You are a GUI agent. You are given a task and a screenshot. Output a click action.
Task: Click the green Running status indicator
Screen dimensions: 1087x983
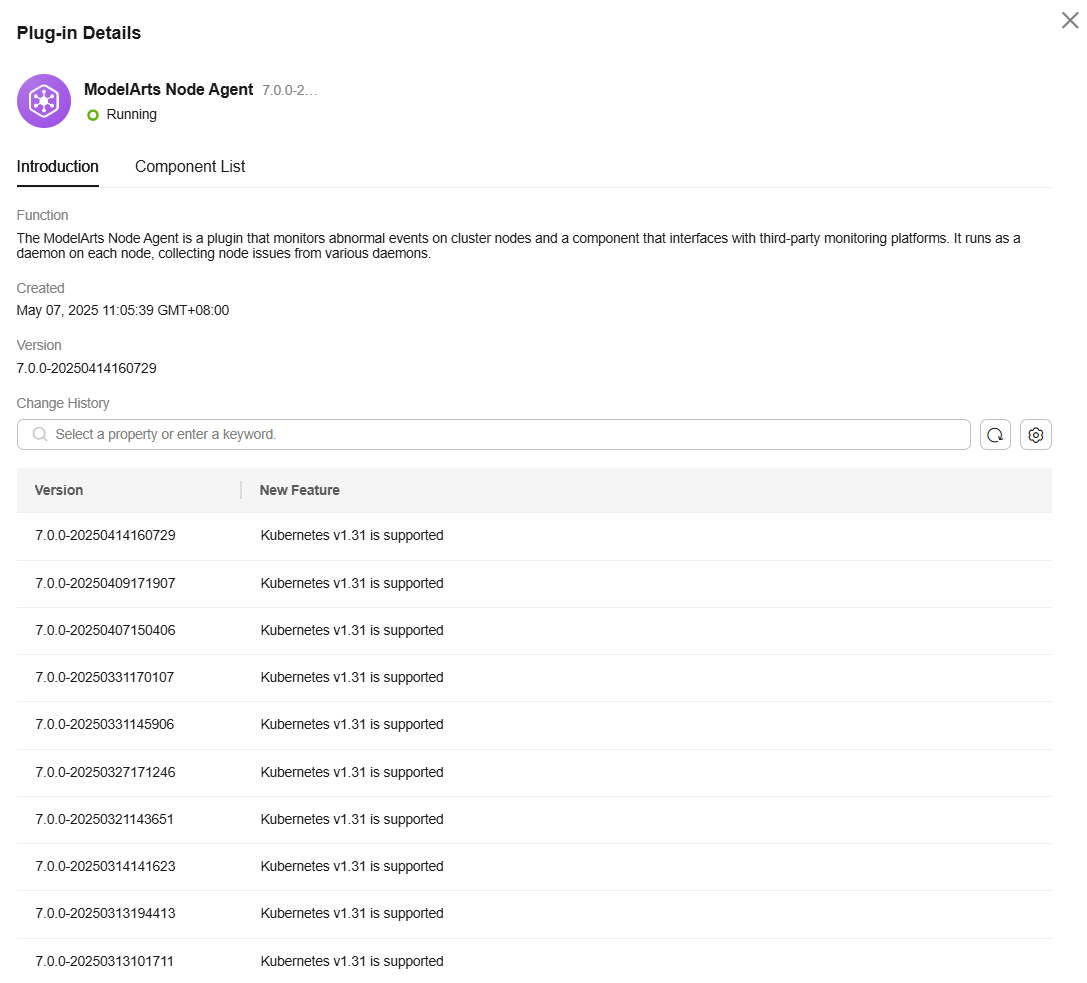tap(93, 115)
